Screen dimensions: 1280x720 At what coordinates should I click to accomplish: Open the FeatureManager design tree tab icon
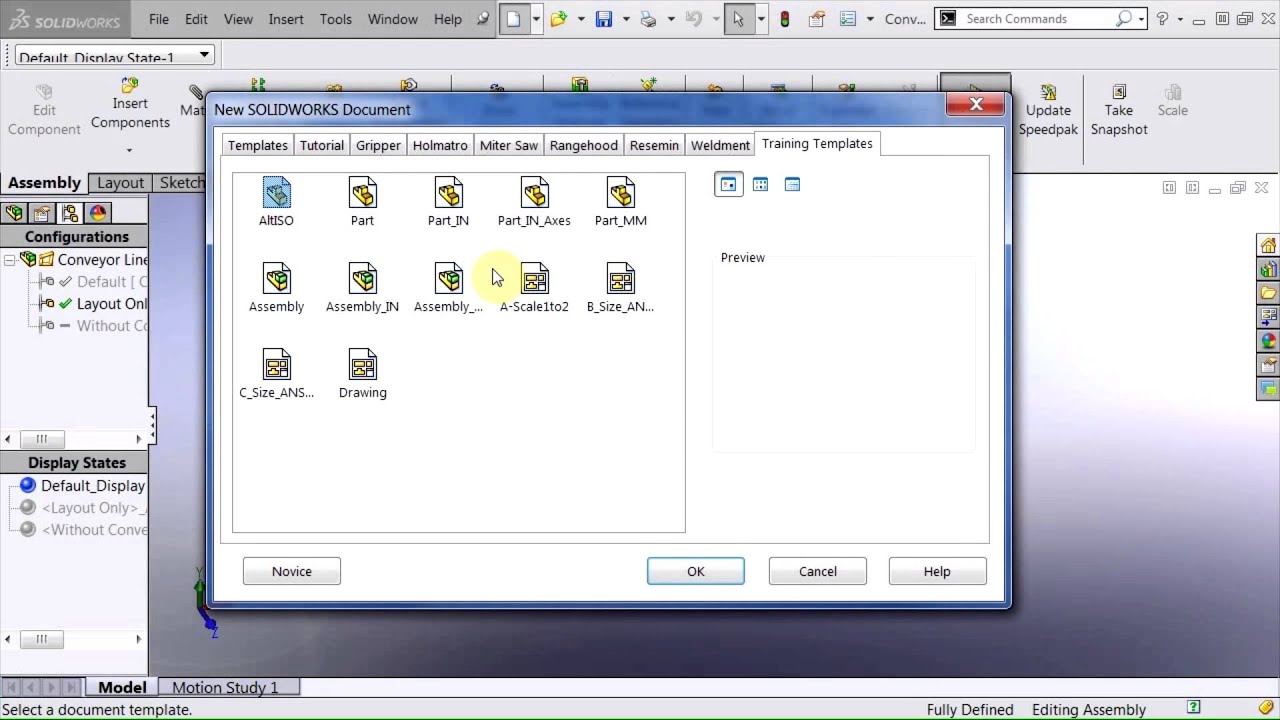pos(14,212)
